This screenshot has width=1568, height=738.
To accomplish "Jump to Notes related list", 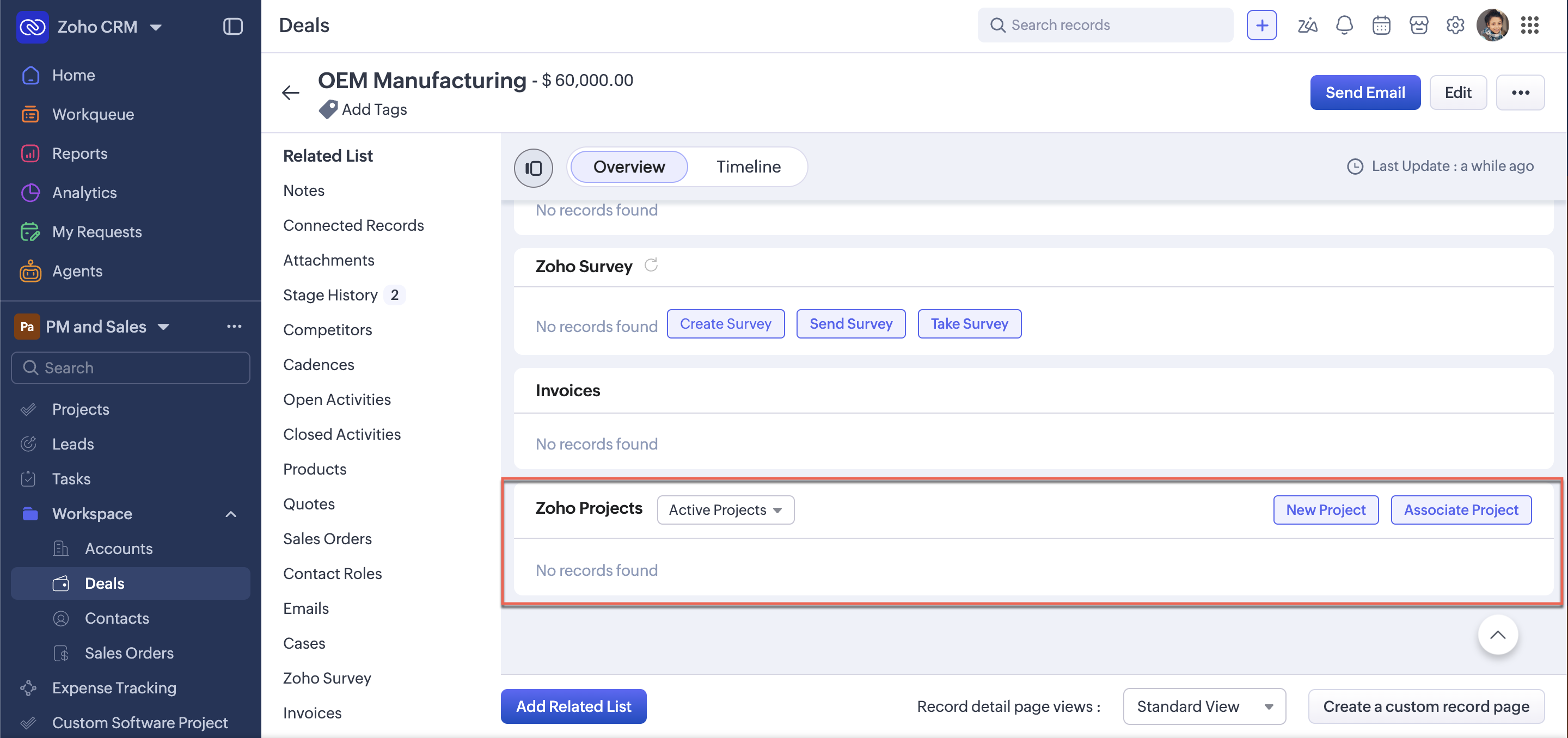I will [304, 191].
